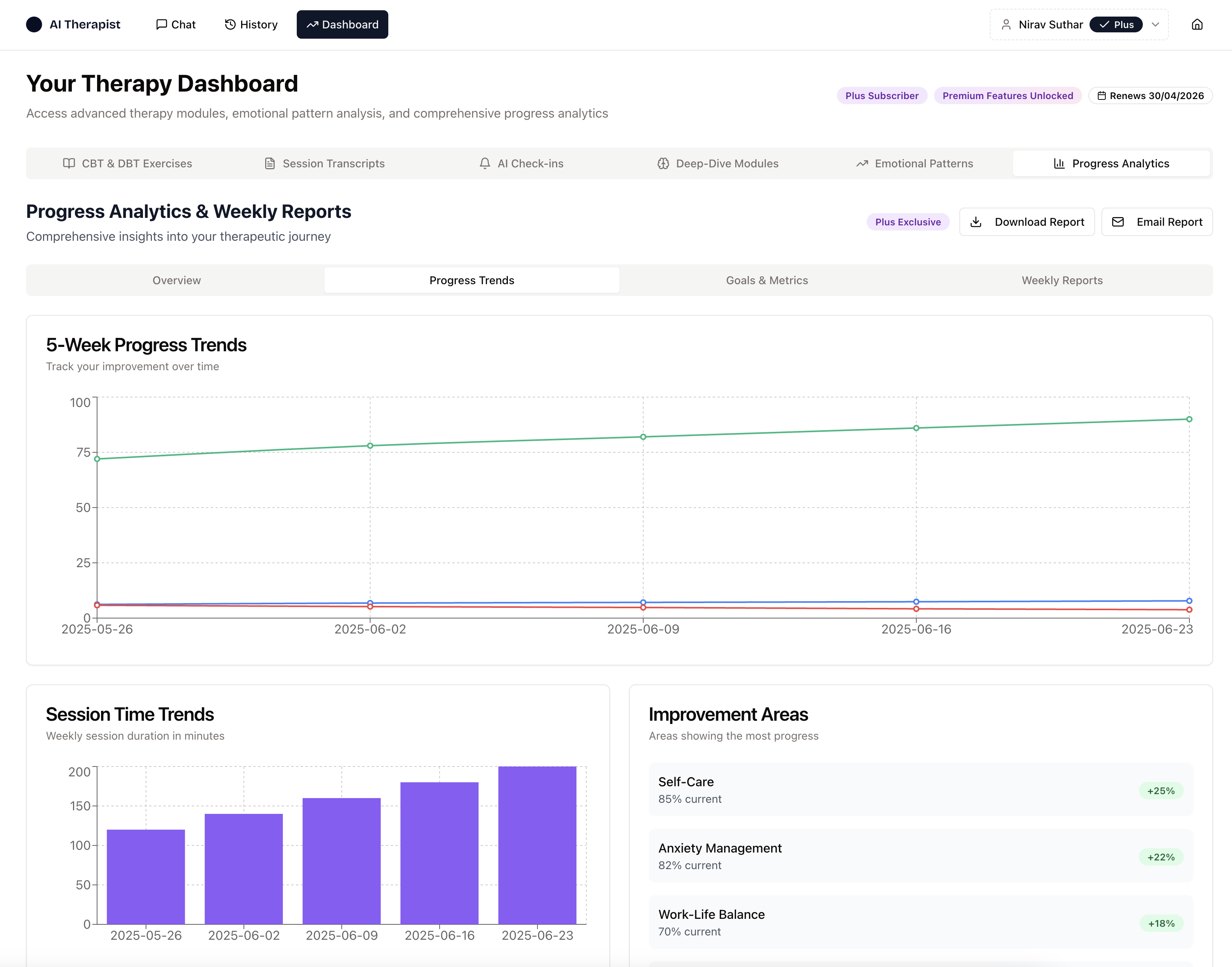
Task: Click the tallest purple bar for 2025-06-23
Action: tap(537, 845)
